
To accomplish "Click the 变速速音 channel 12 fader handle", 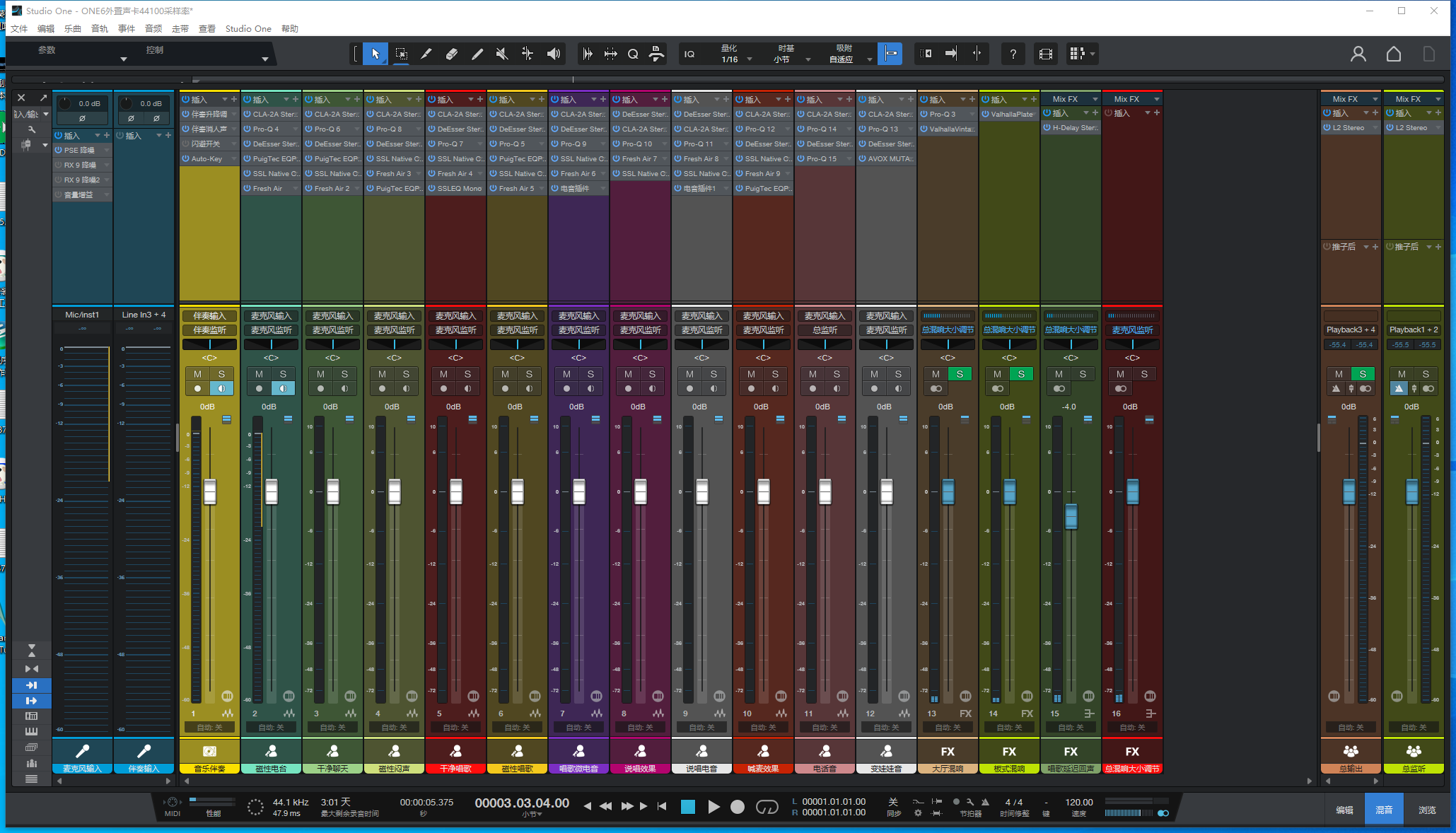I will (886, 491).
